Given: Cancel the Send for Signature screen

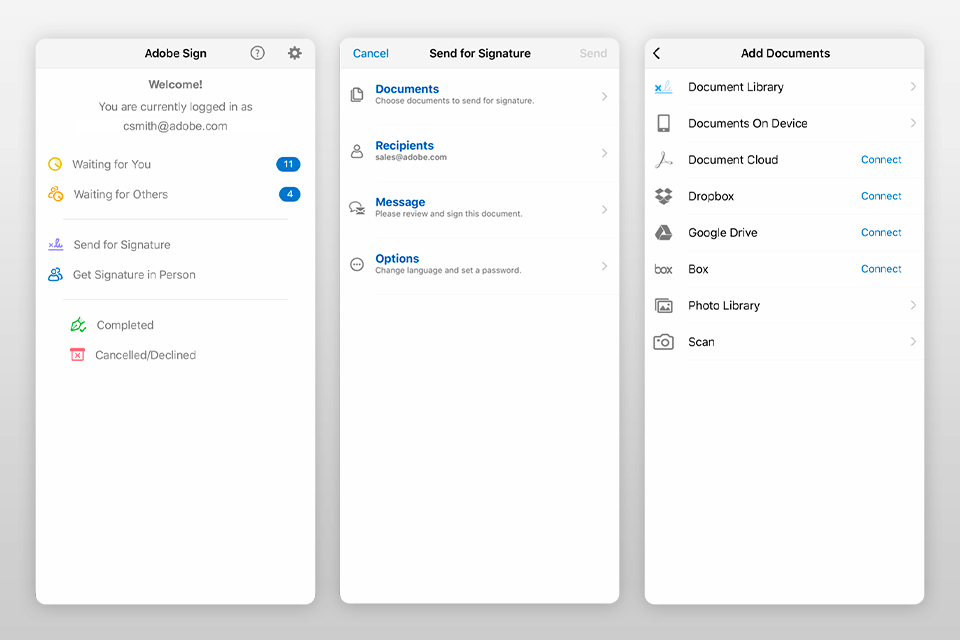Looking at the screenshot, I should [370, 53].
